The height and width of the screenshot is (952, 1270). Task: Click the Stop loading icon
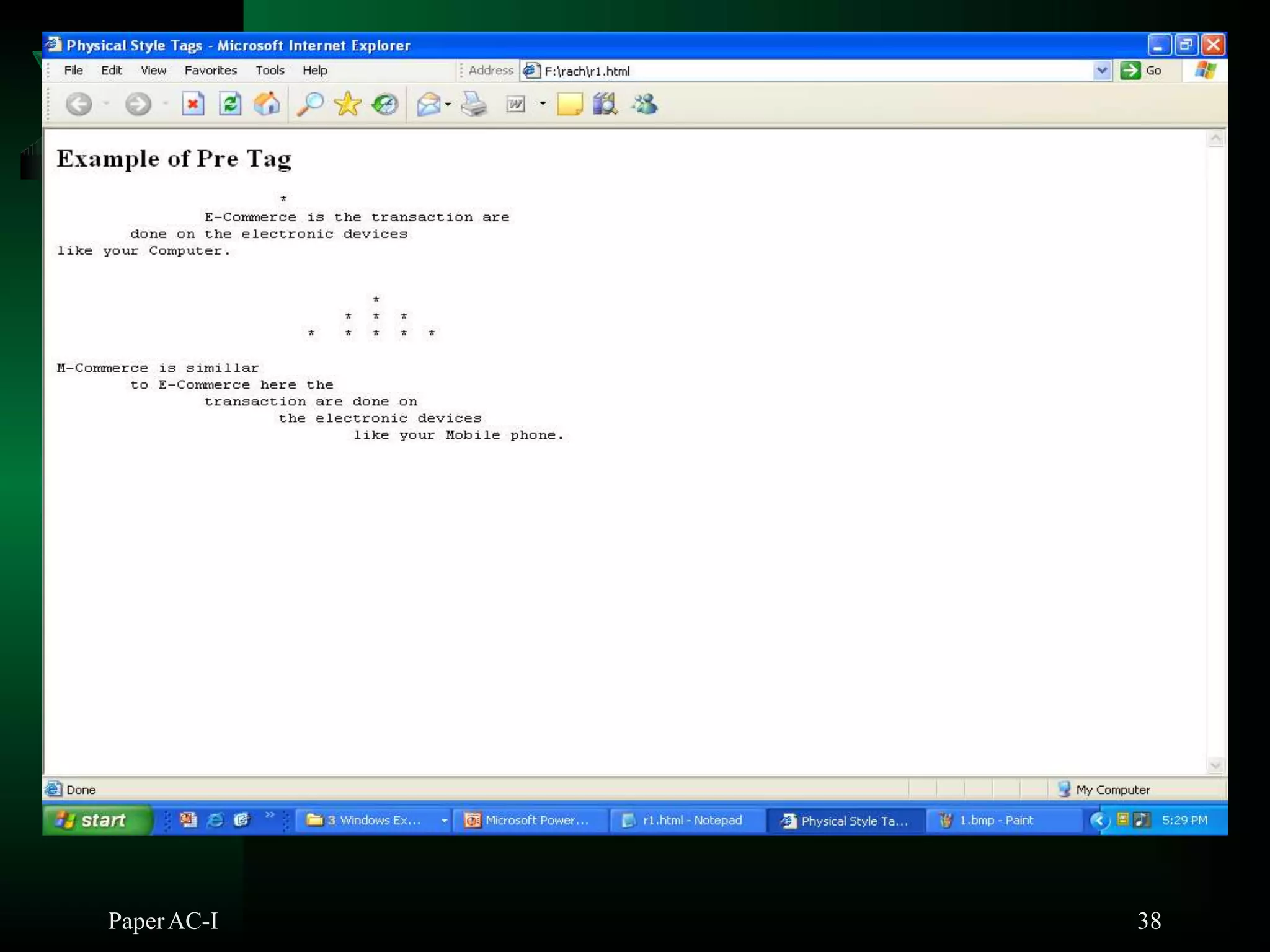193,104
